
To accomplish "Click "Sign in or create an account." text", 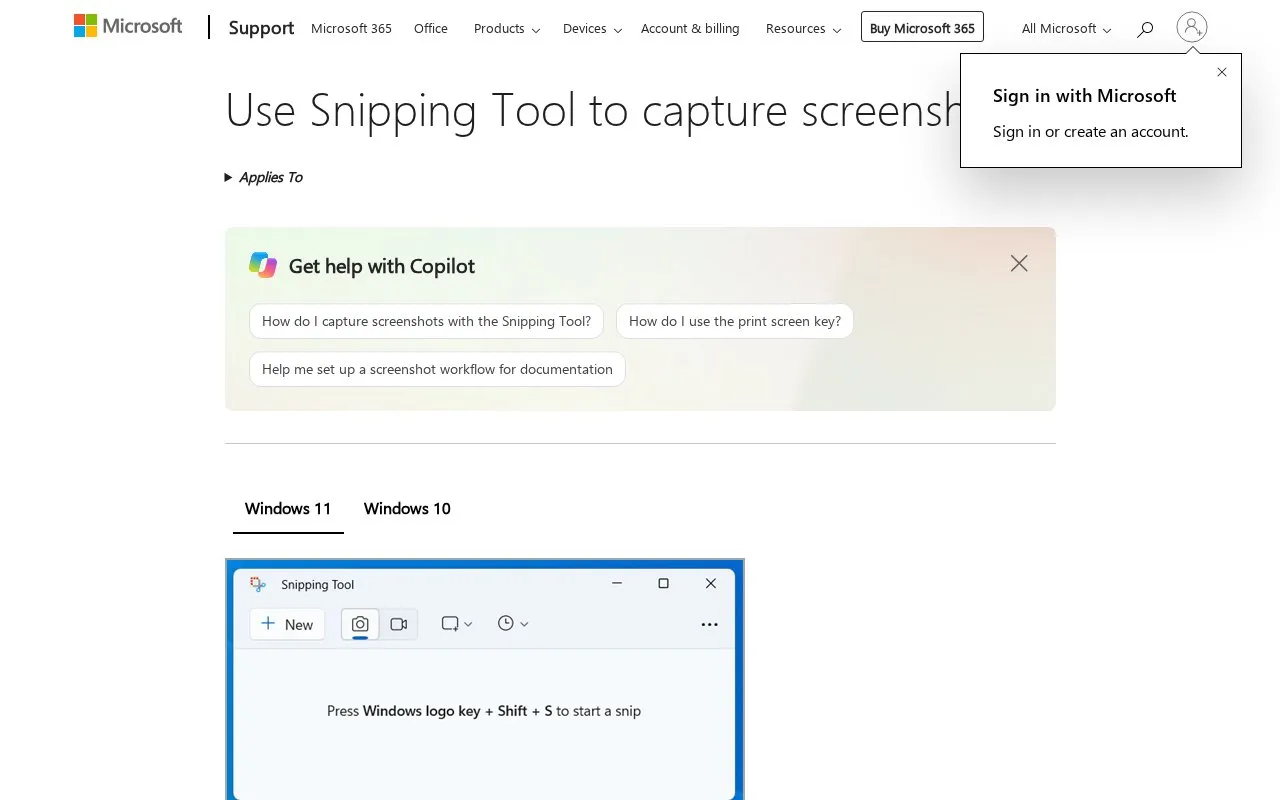I will click(x=1091, y=132).
